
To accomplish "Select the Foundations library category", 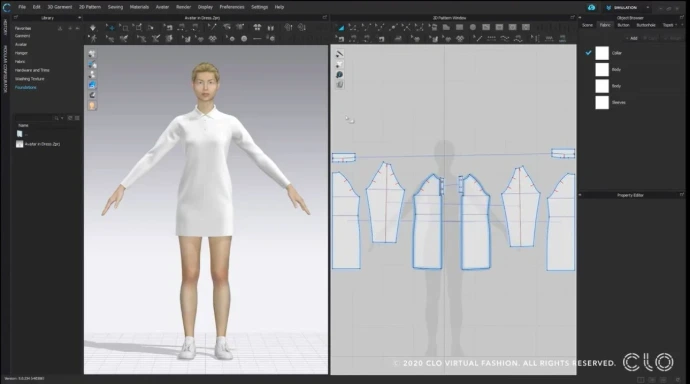I will [x=26, y=88].
